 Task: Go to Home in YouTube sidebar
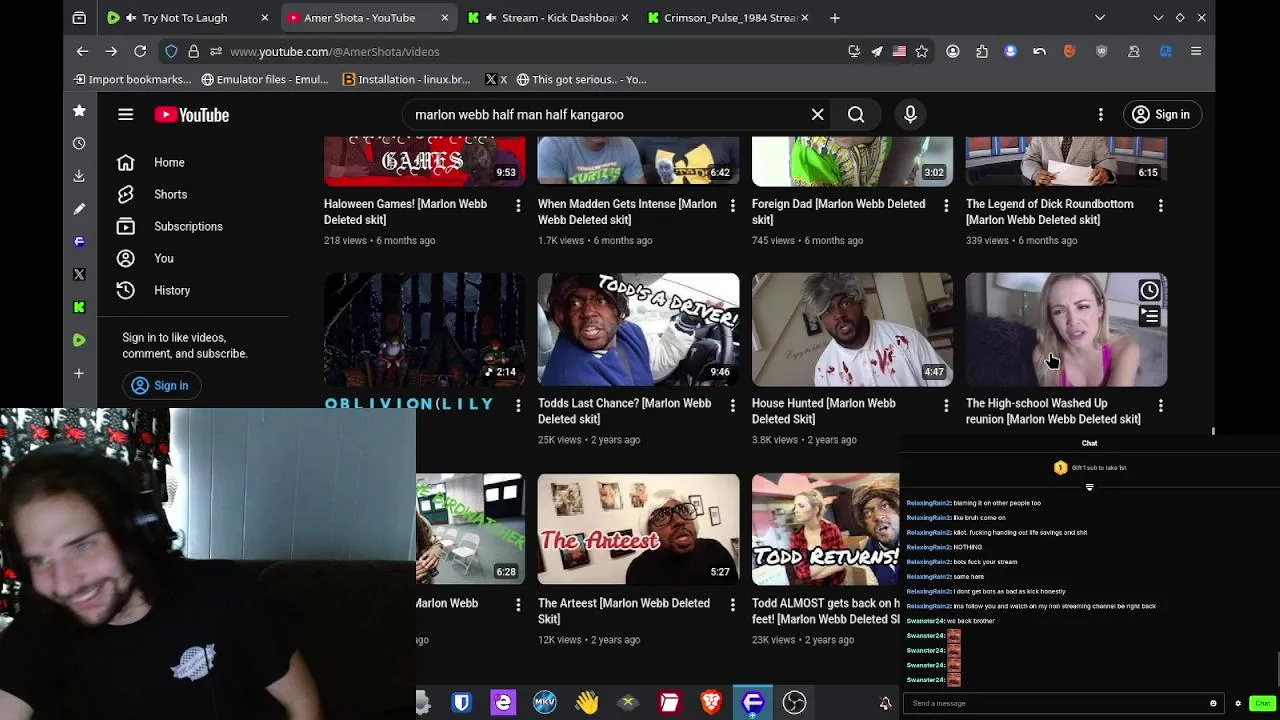coord(169,162)
